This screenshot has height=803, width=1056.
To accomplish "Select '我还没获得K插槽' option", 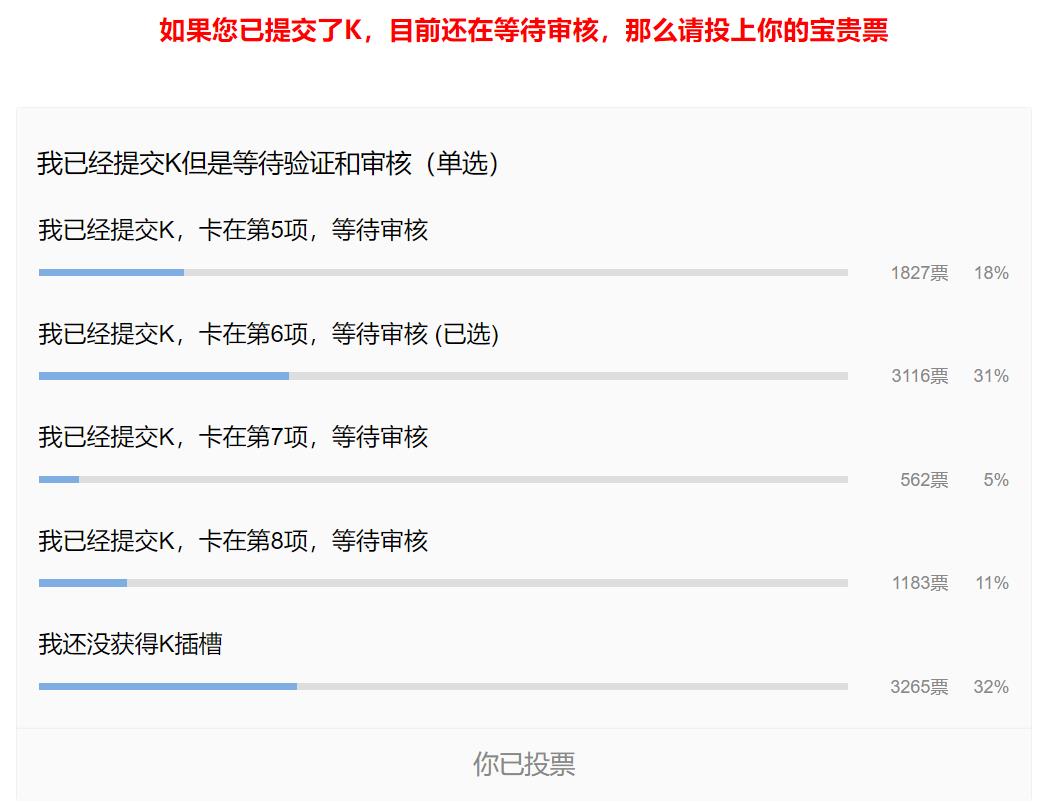I will click(x=130, y=644).
